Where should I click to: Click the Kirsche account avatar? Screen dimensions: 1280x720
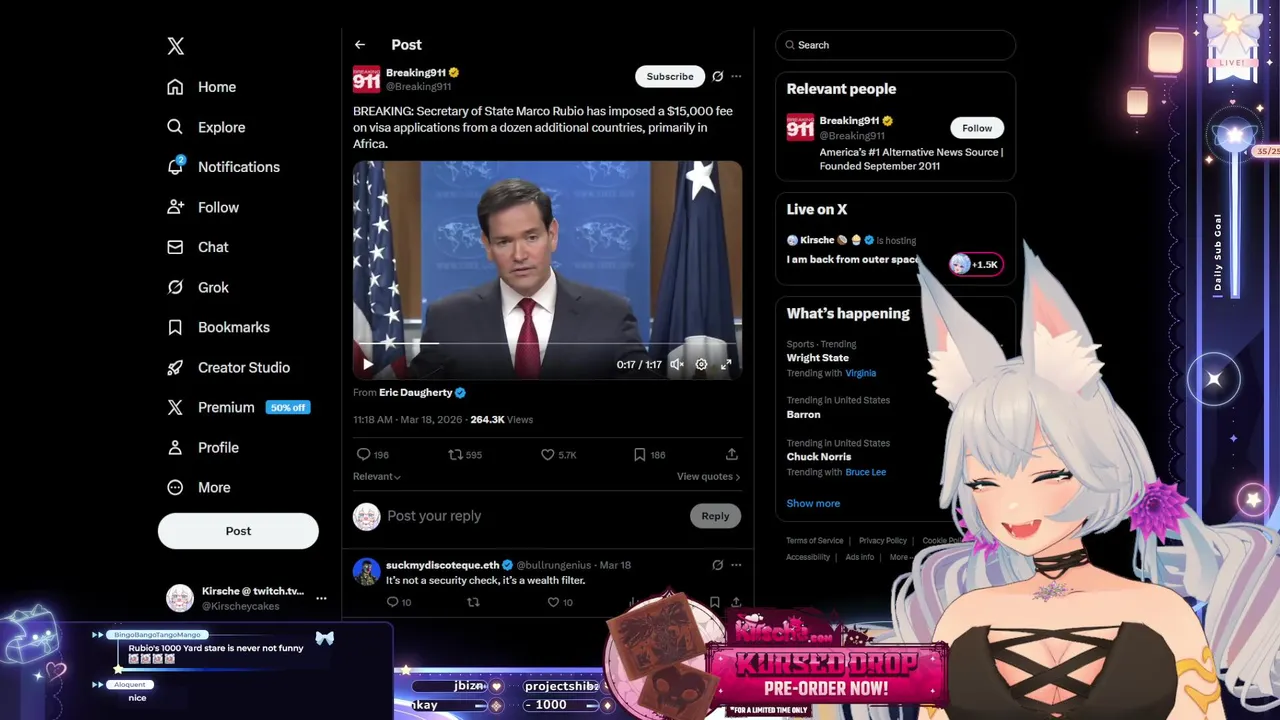coord(180,598)
